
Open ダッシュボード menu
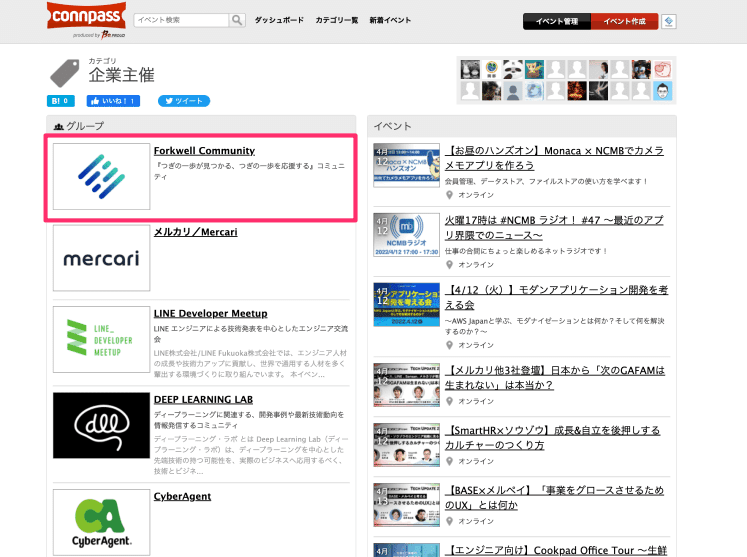[x=279, y=20]
